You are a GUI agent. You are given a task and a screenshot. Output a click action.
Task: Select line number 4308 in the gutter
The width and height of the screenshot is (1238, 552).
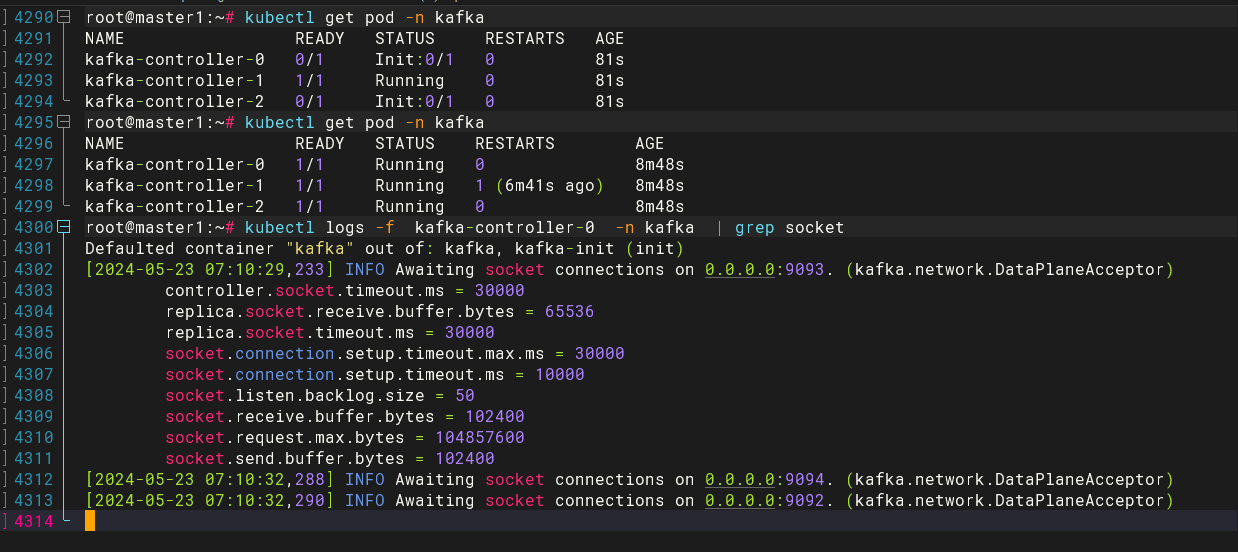(x=33, y=395)
